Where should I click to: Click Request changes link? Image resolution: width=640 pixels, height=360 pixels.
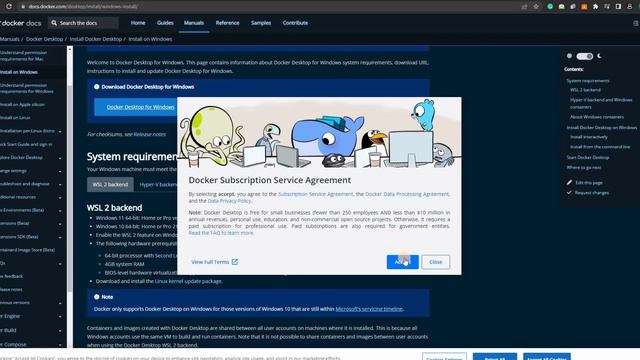tap(592, 193)
